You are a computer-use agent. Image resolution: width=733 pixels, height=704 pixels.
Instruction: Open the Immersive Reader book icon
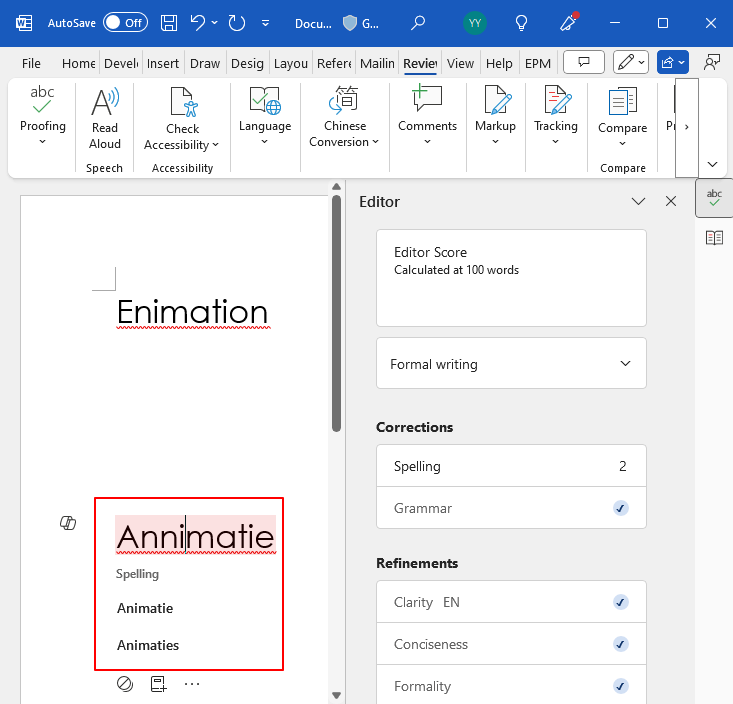point(714,238)
